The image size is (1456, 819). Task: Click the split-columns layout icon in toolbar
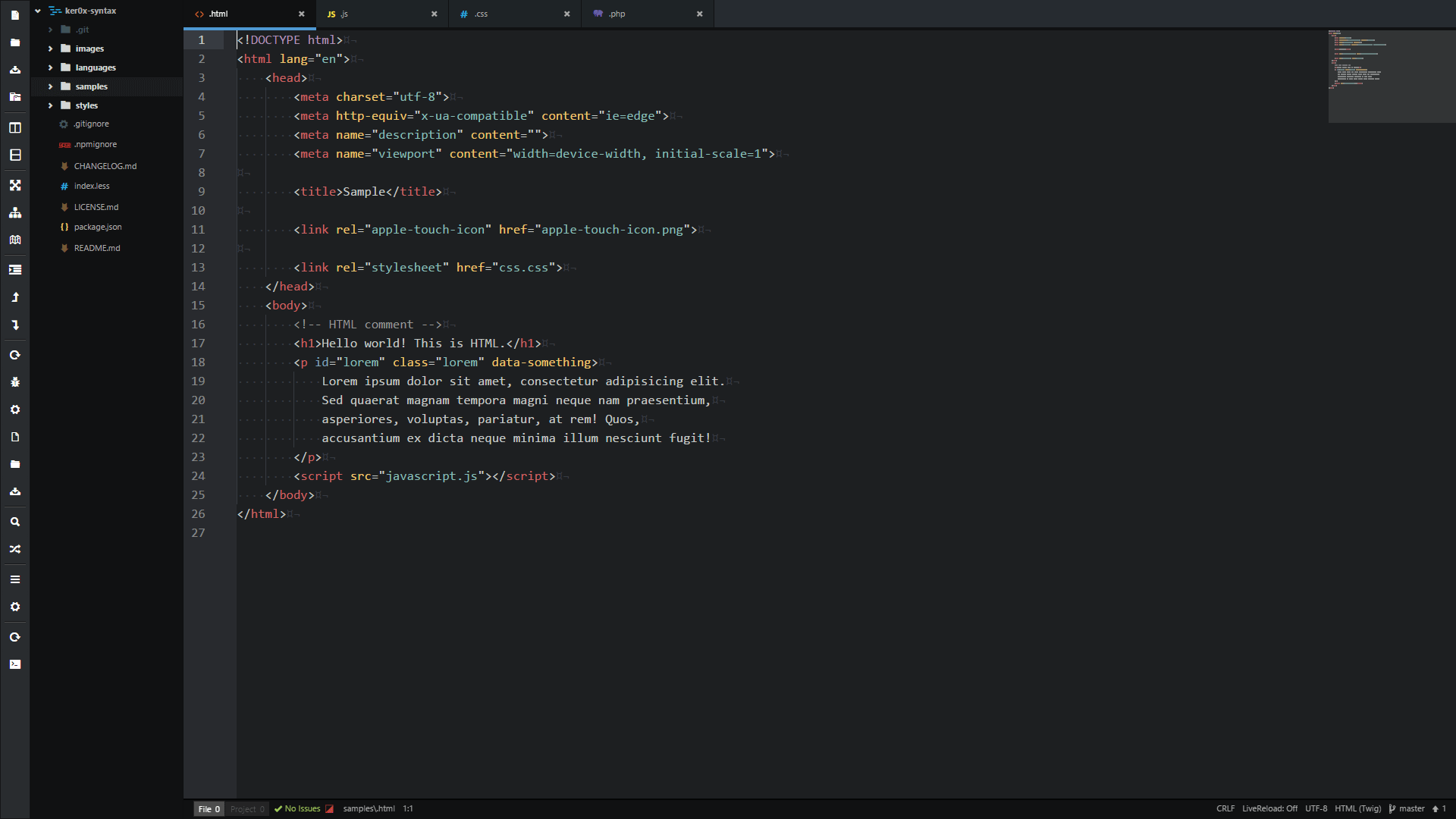[x=14, y=127]
